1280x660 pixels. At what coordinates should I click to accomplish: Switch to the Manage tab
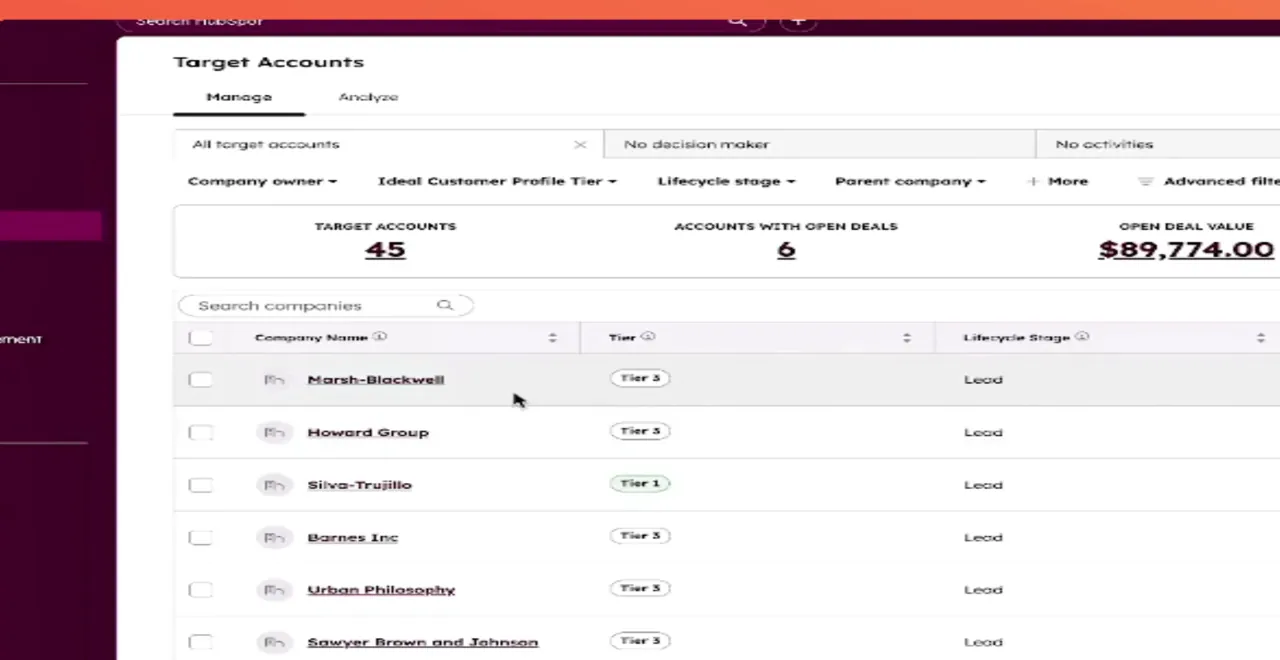[239, 97]
